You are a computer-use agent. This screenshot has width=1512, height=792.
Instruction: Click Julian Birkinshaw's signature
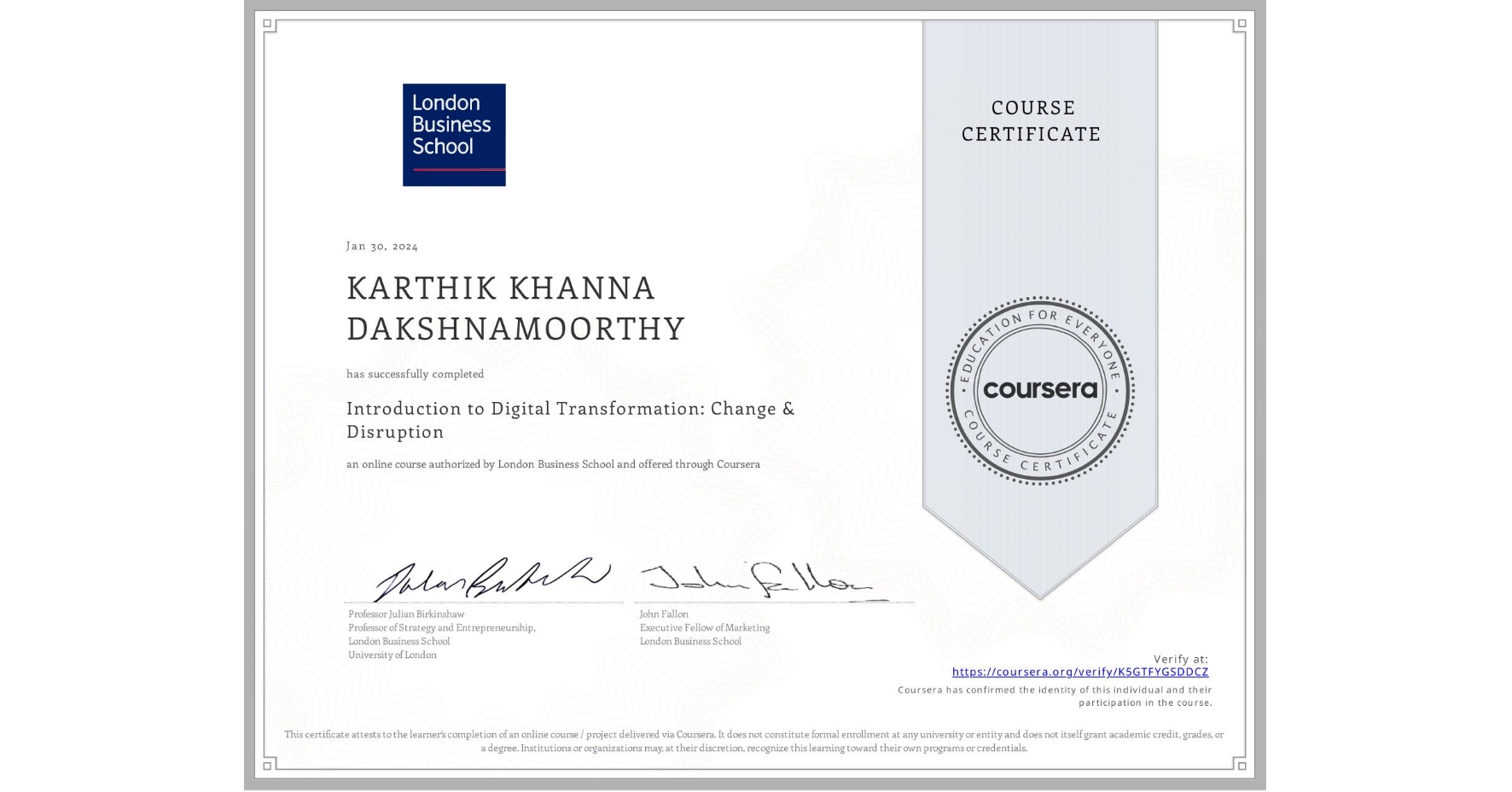[x=492, y=579]
